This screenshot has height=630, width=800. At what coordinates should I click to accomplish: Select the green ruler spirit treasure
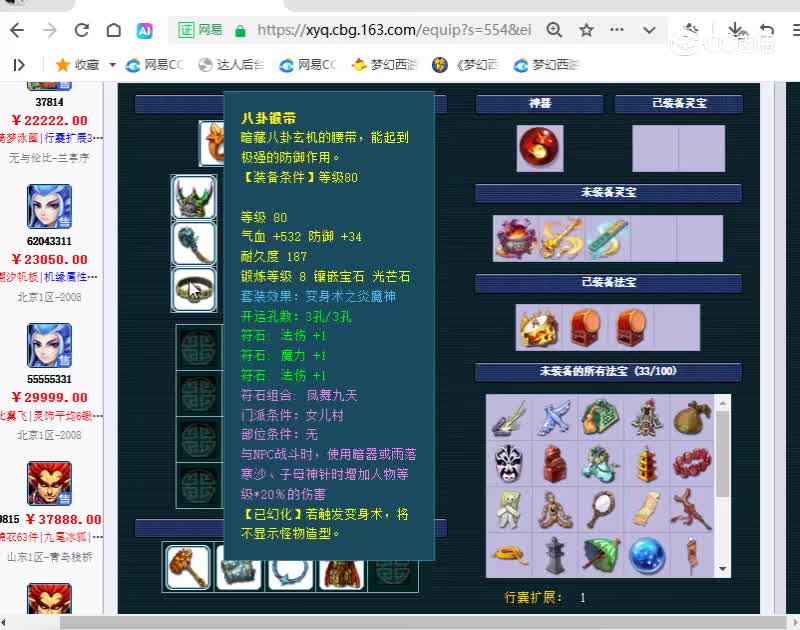[607, 238]
